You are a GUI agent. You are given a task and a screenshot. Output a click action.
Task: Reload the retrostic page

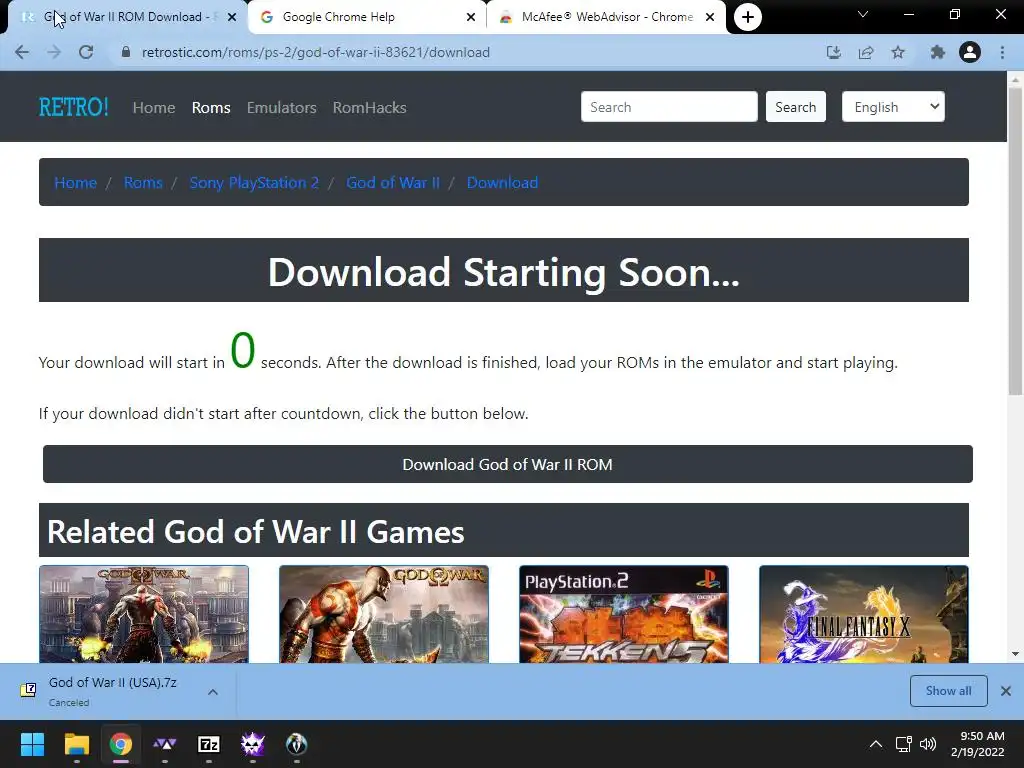[86, 52]
